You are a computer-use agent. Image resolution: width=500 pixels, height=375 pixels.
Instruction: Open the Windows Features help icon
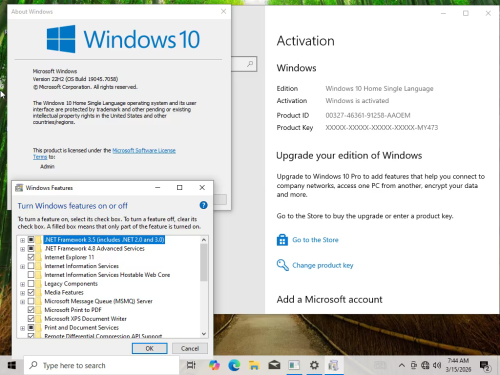click(x=203, y=205)
